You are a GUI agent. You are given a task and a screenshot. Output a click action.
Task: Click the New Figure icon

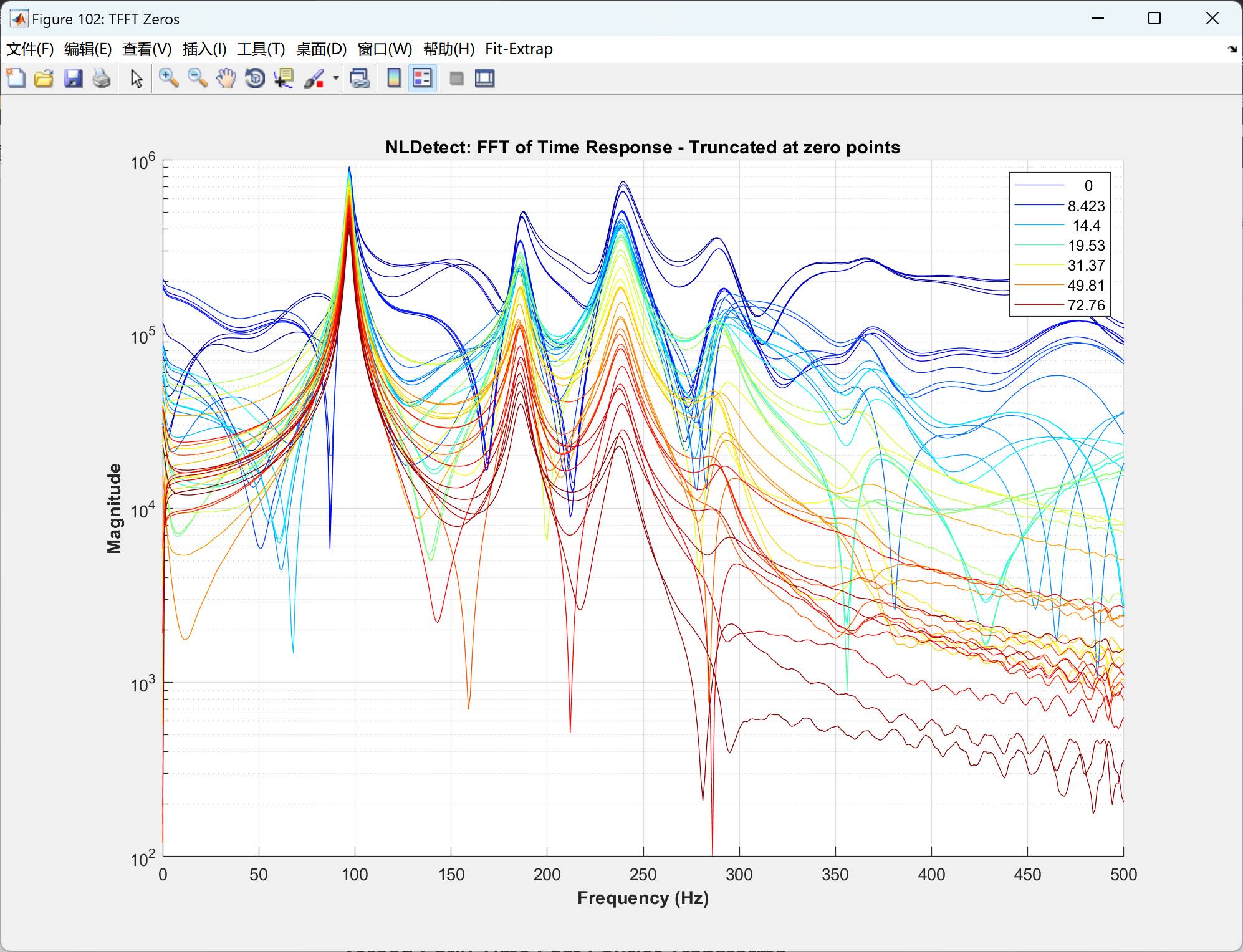point(16,79)
